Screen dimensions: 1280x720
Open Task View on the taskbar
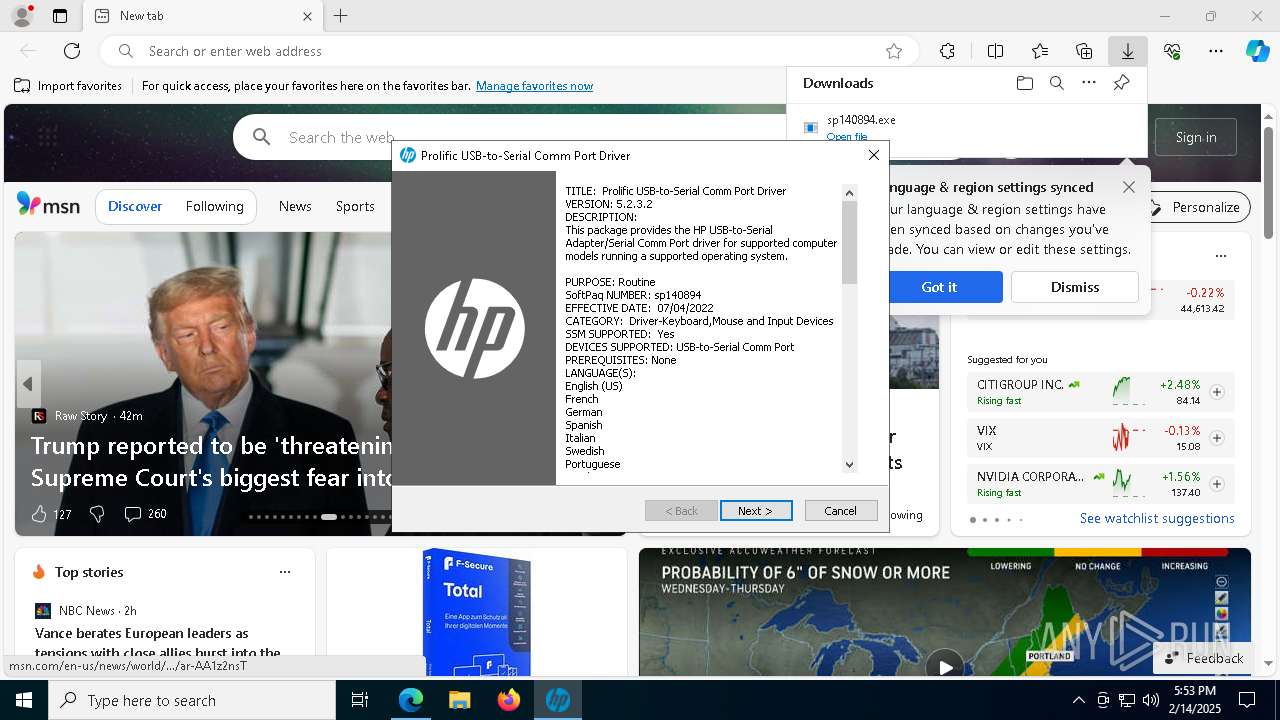pos(360,700)
